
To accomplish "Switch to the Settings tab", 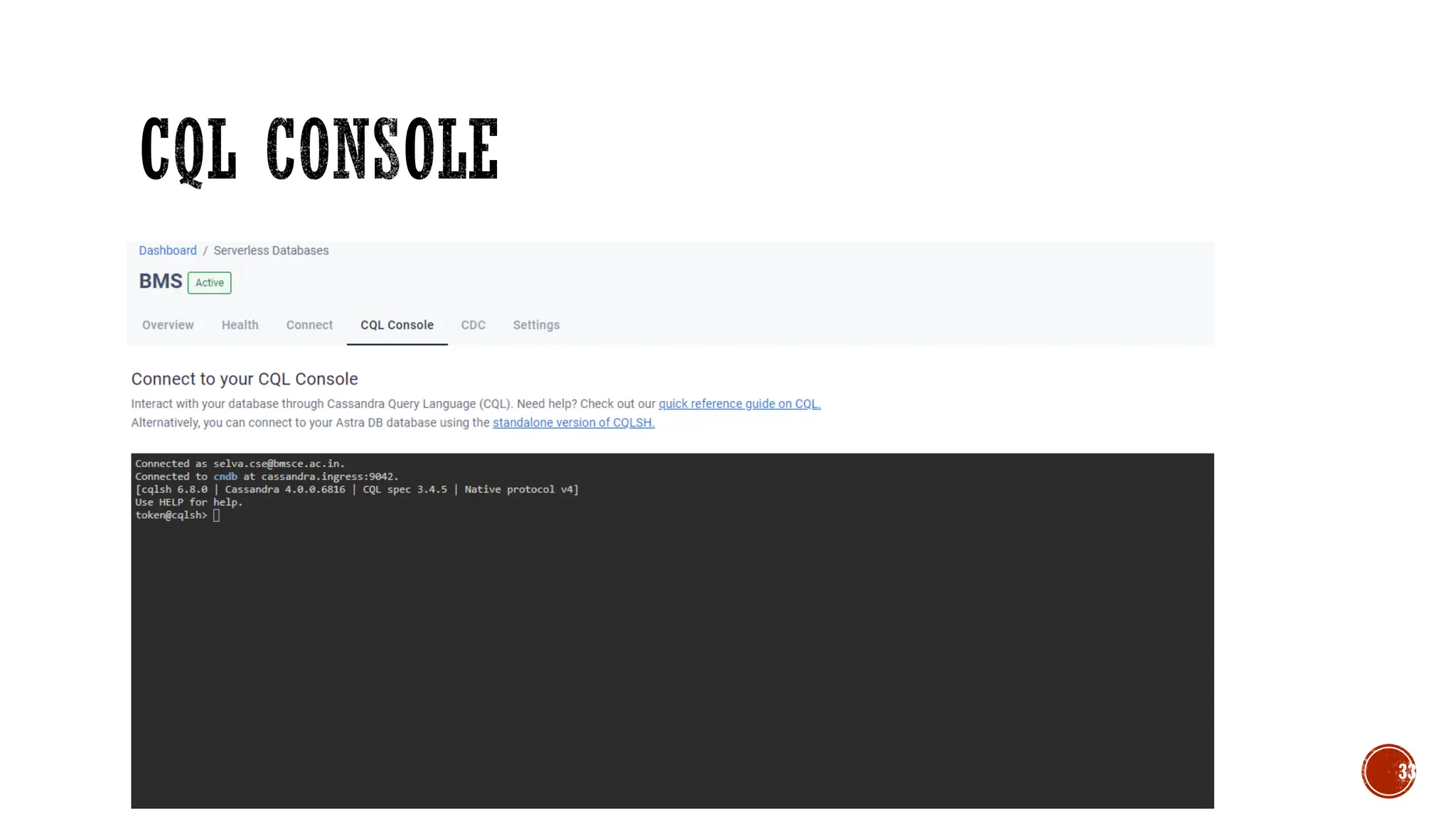I will point(536,325).
